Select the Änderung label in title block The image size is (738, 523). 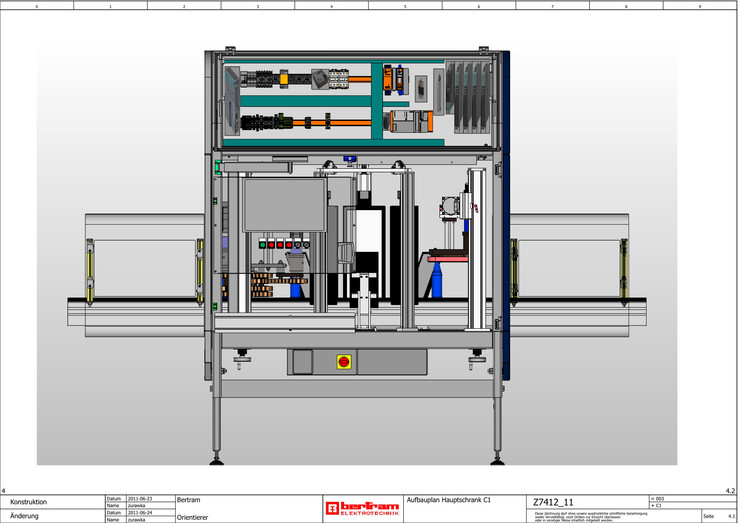pyautogui.click(x=24, y=516)
